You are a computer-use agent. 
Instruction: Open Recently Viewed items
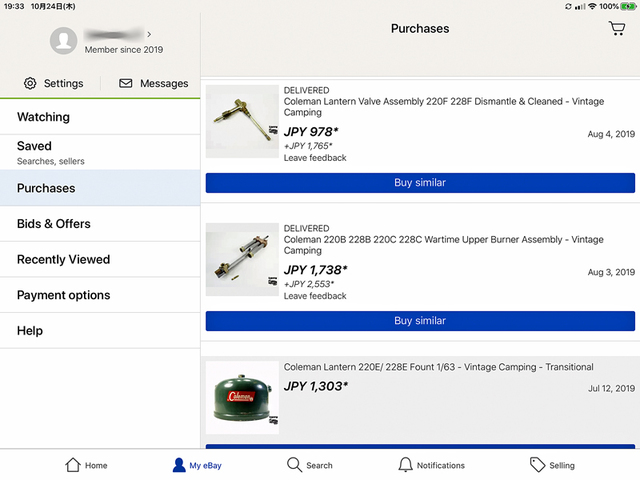(100, 260)
